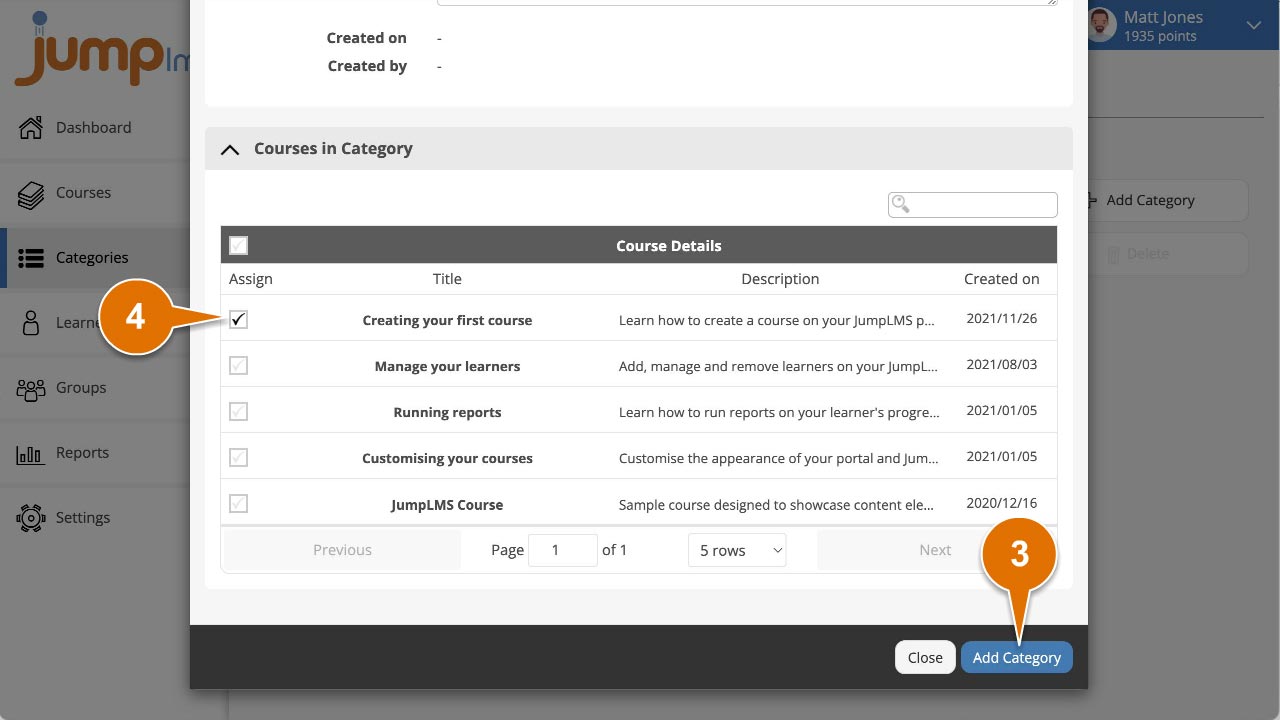Sort by Description column header
Image resolution: width=1280 pixels, height=720 pixels.
click(780, 279)
